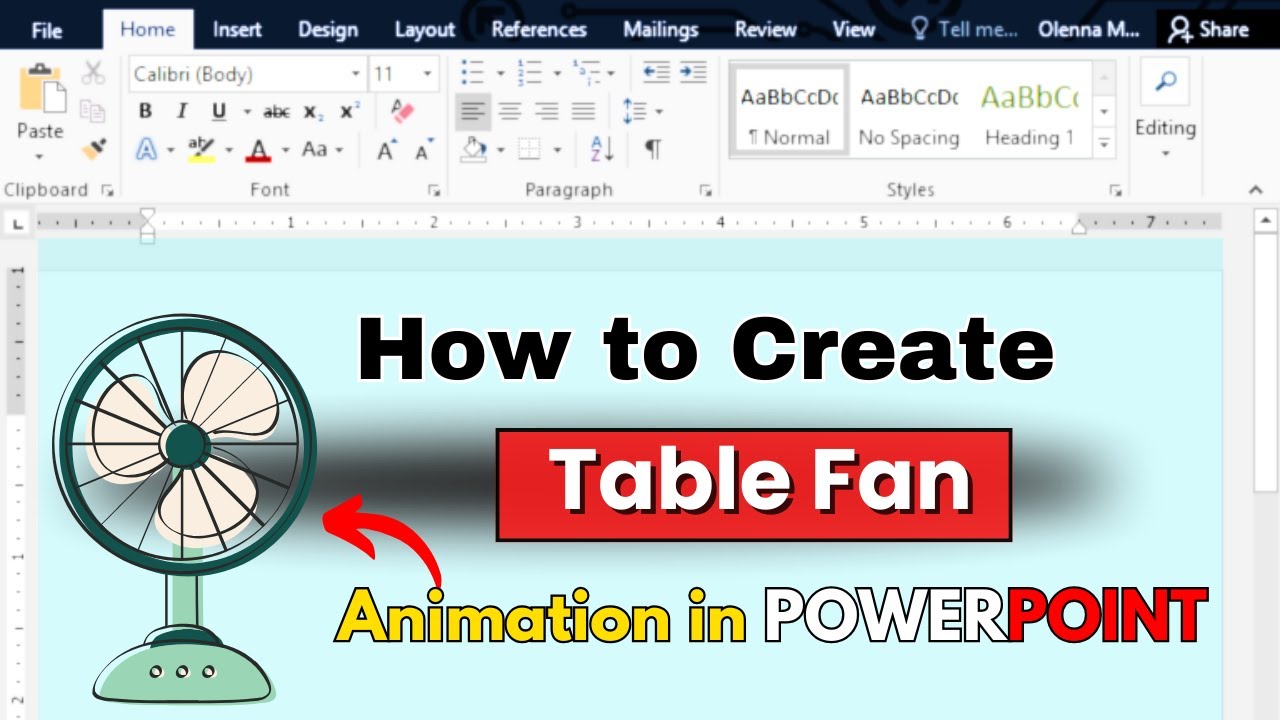Click the Copy icon

tap(93, 111)
